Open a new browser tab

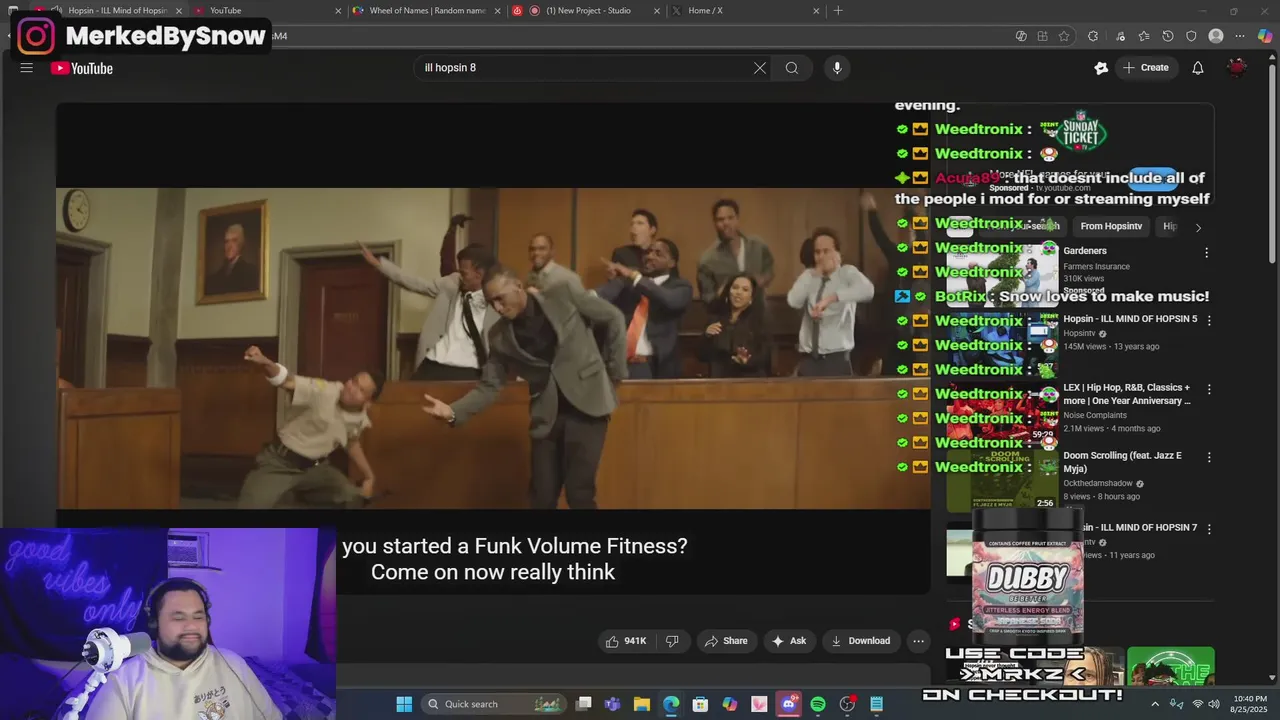(x=838, y=11)
